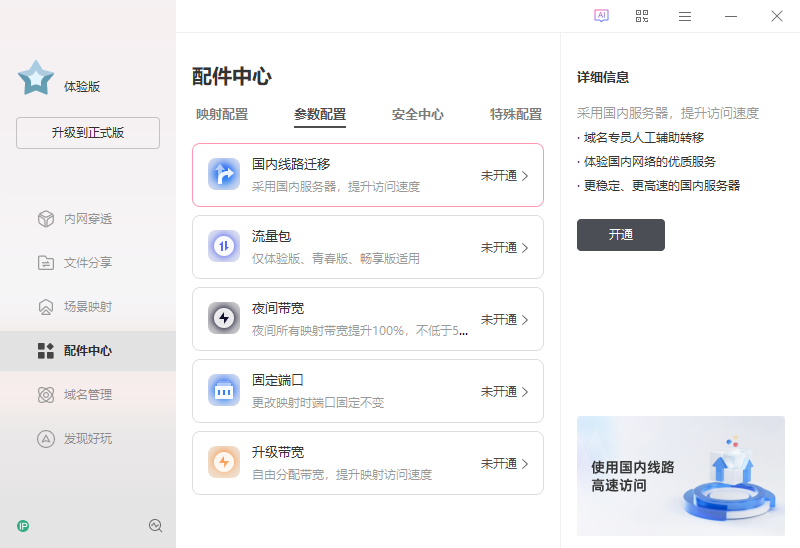Image resolution: width=800 pixels, height=548 pixels.
Task: Open the hamburger menu in title bar
Action: (x=685, y=16)
